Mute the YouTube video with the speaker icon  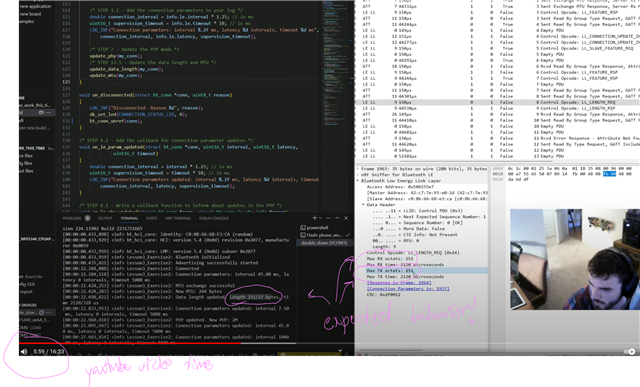[x=24, y=351]
